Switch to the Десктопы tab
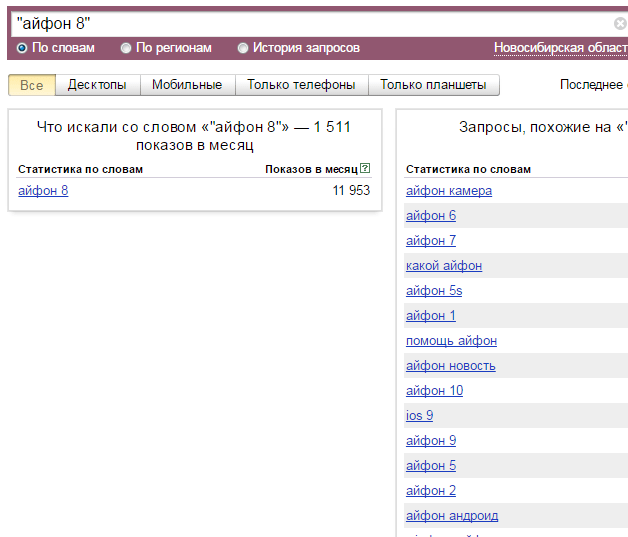Image resolution: width=628 pixels, height=537 pixels. [97, 85]
